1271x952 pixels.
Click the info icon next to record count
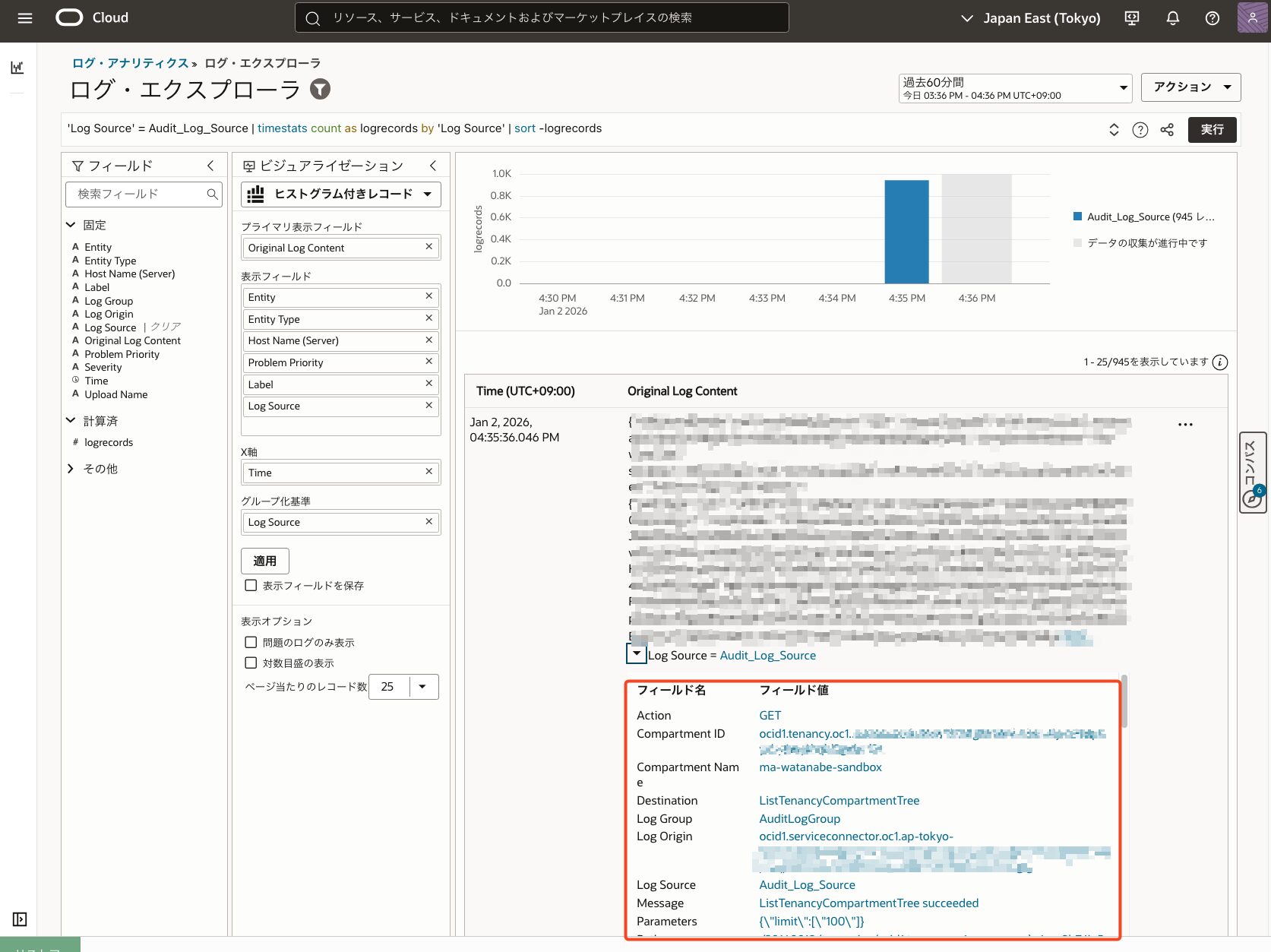[x=1220, y=362]
